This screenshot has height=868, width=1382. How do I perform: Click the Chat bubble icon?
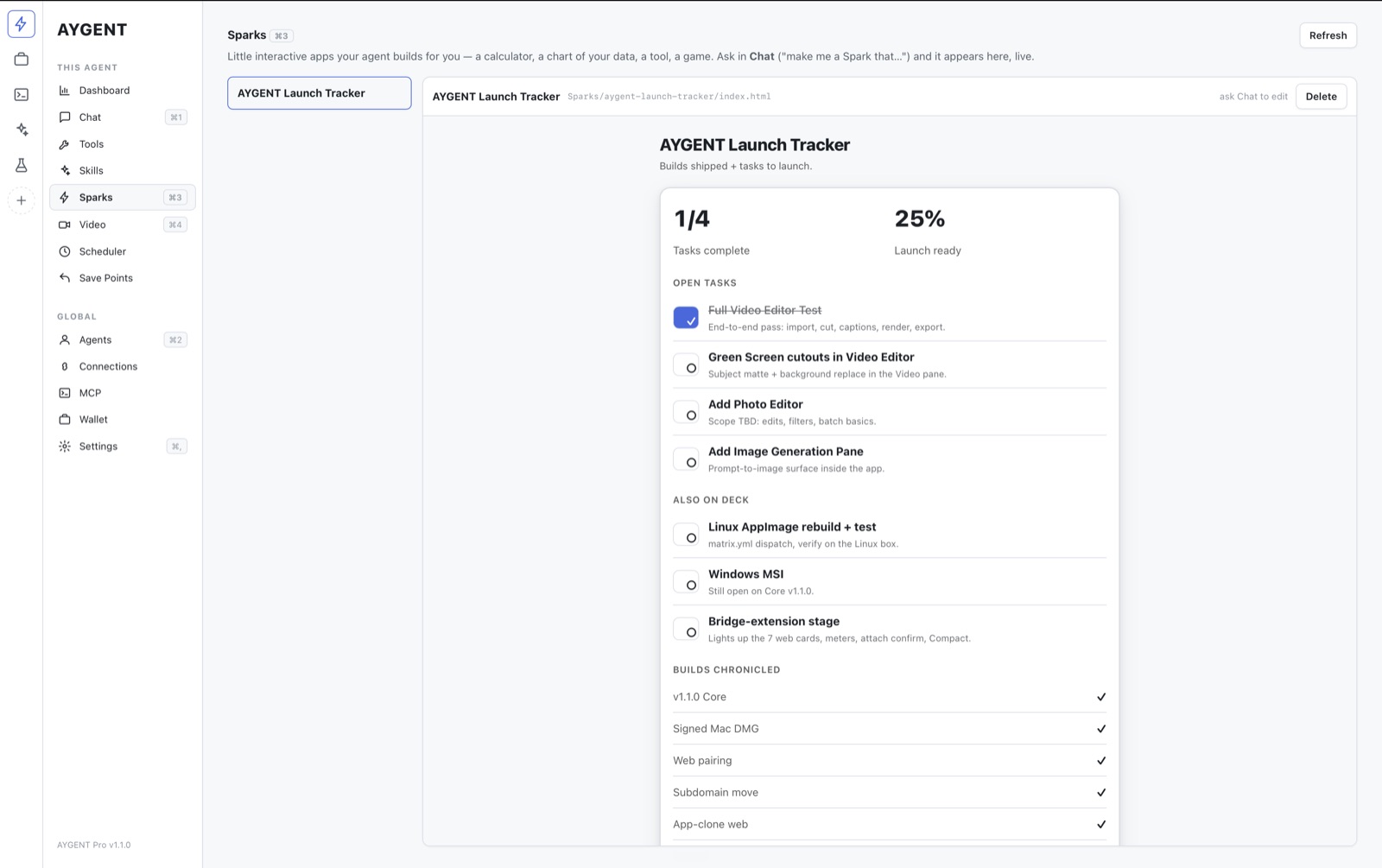(x=65, y=117)
